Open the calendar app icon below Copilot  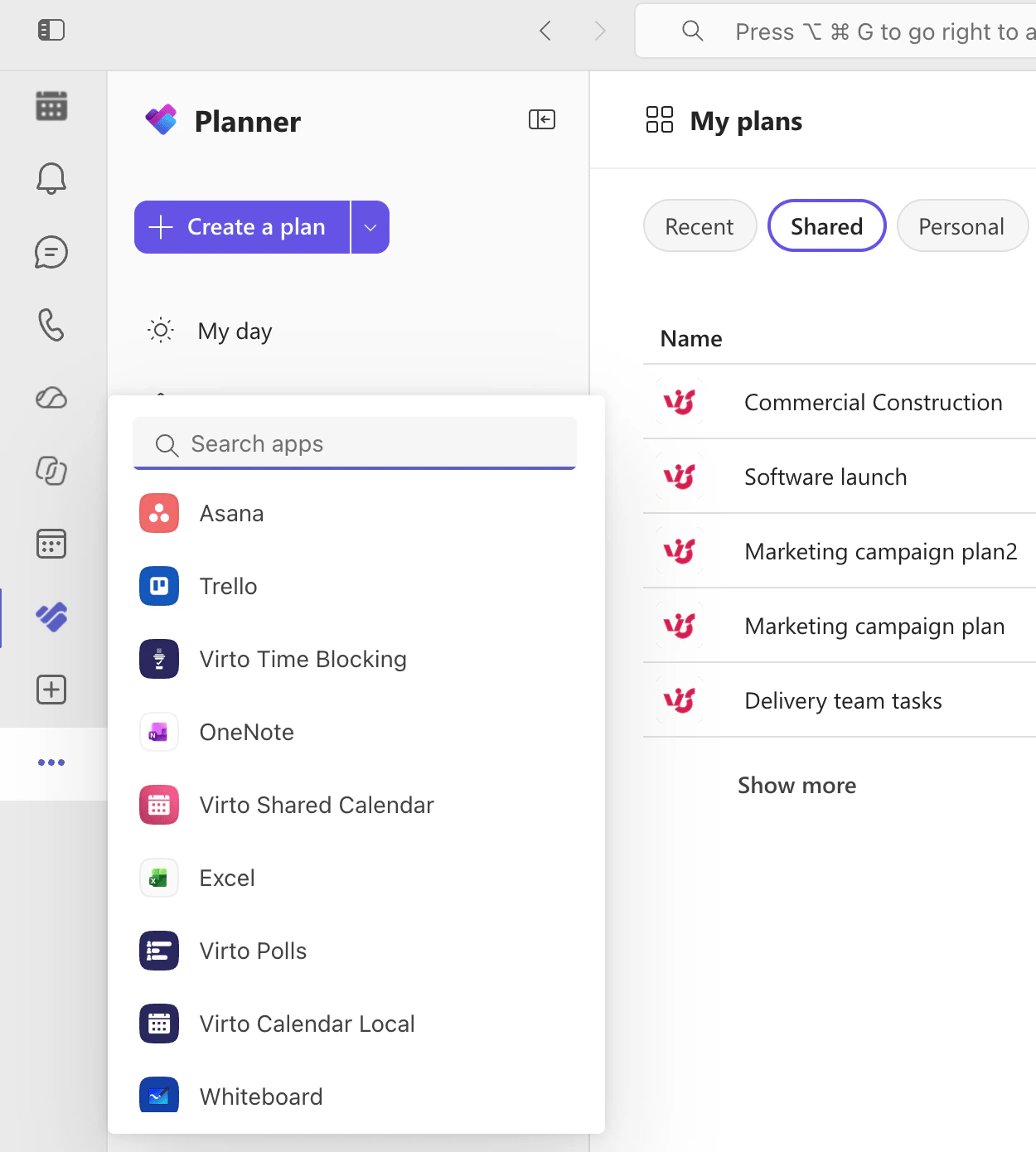point(51,544)
